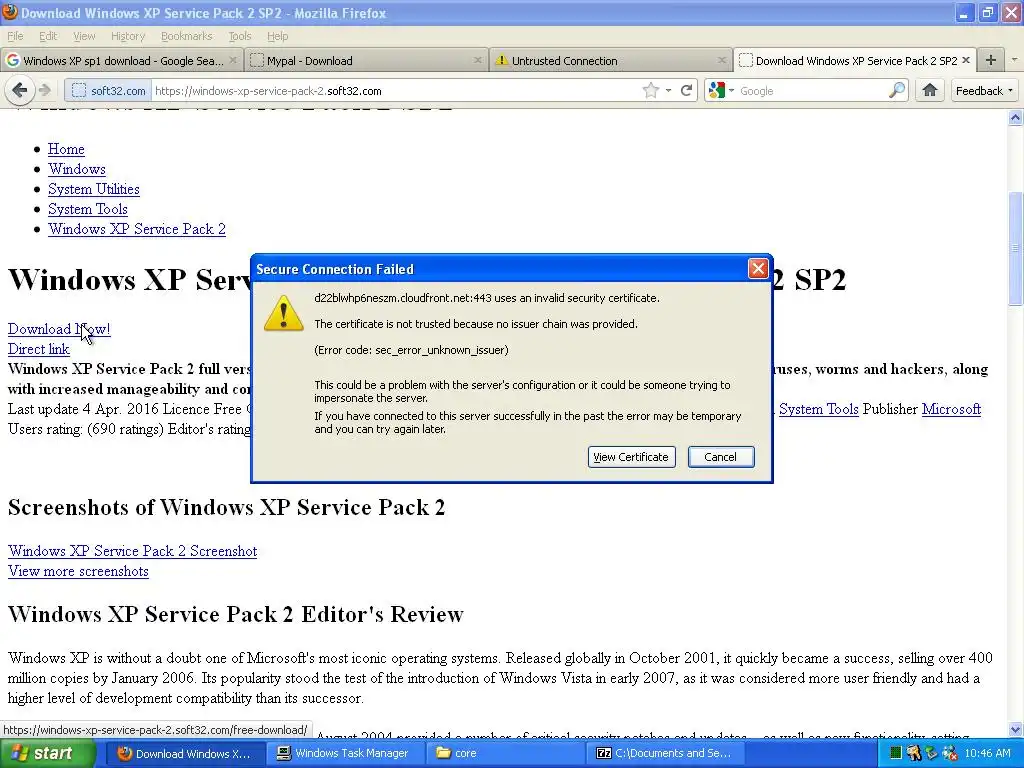Open the File menu
Screen dimensions: 1024x768
[15, 36]
